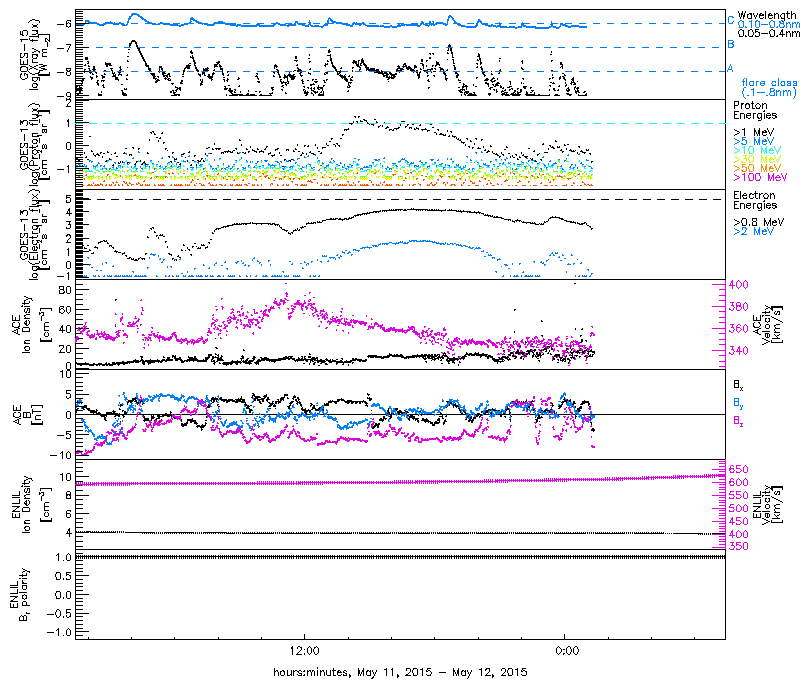Click the '350' ENLIL velocity tick label
The height and width of the screenshot is (680, 800).
coord(738,546)
